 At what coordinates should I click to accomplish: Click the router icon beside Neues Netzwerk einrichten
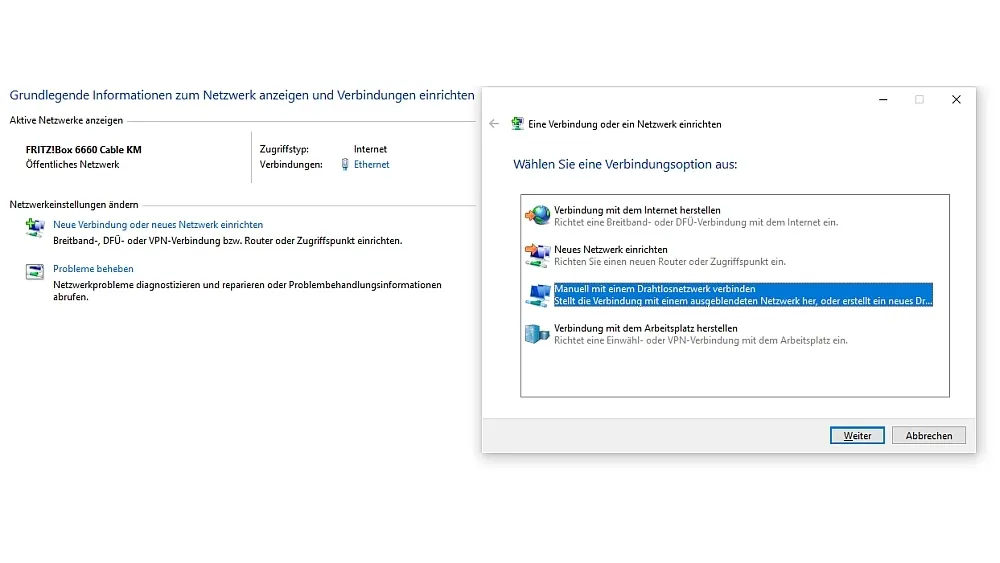537,255
